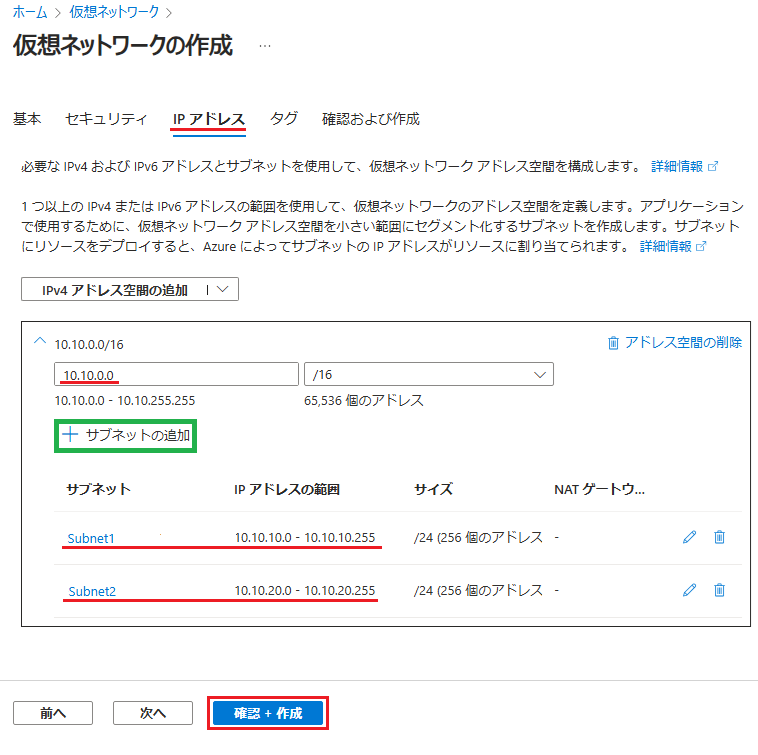
Task: Switch to the 基本 tab
Action: pyautogui.click(x=27, y=119)
